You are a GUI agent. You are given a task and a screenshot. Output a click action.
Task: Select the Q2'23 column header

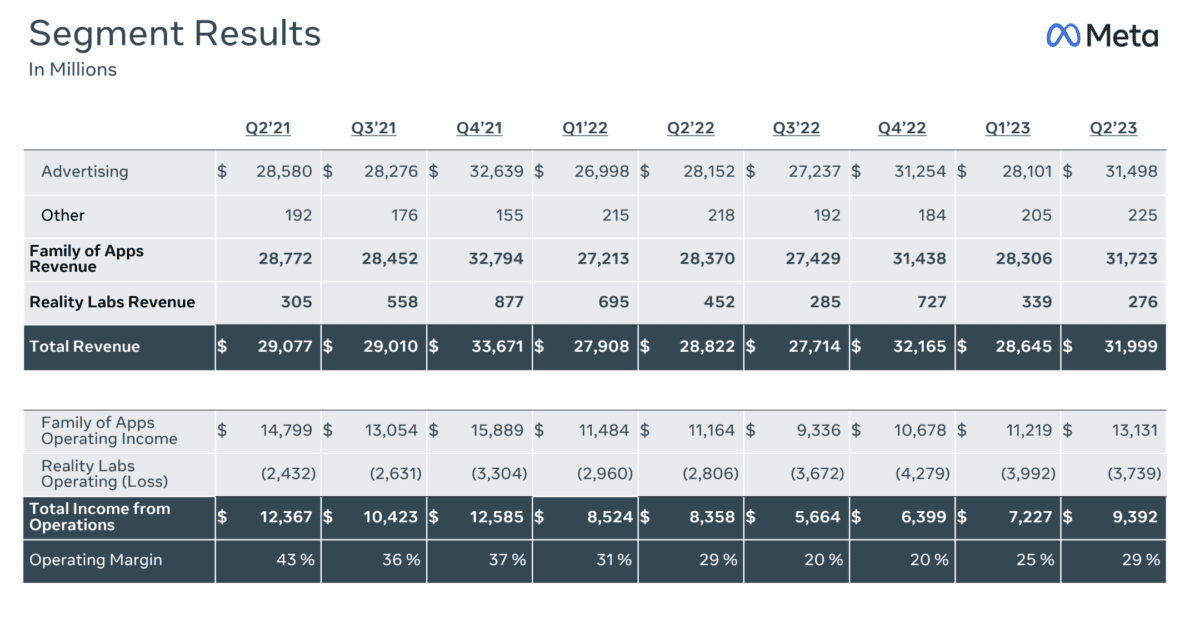1113,128
